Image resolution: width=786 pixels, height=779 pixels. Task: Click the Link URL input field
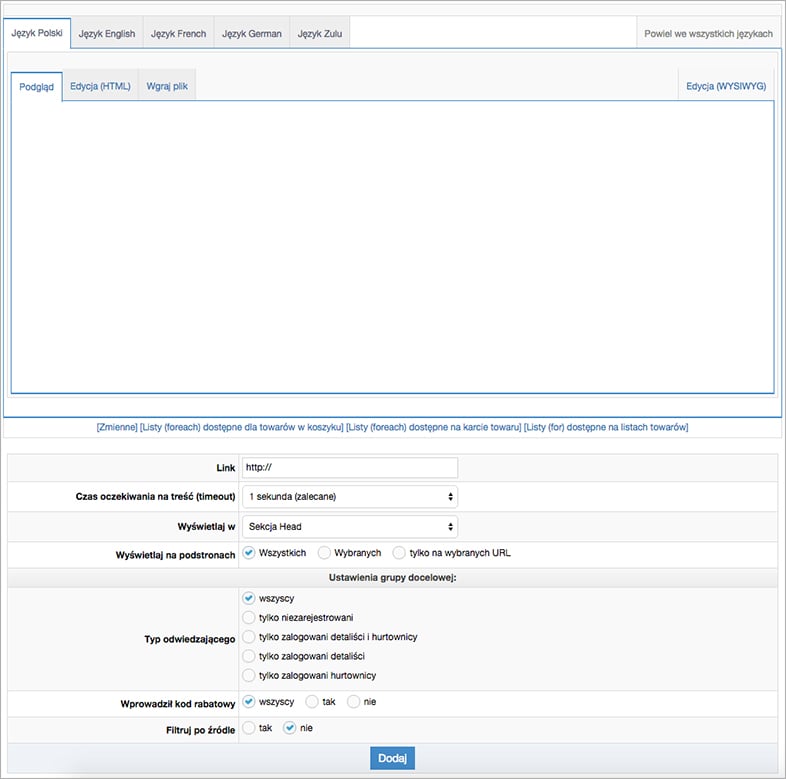click(x=349, y=468)
